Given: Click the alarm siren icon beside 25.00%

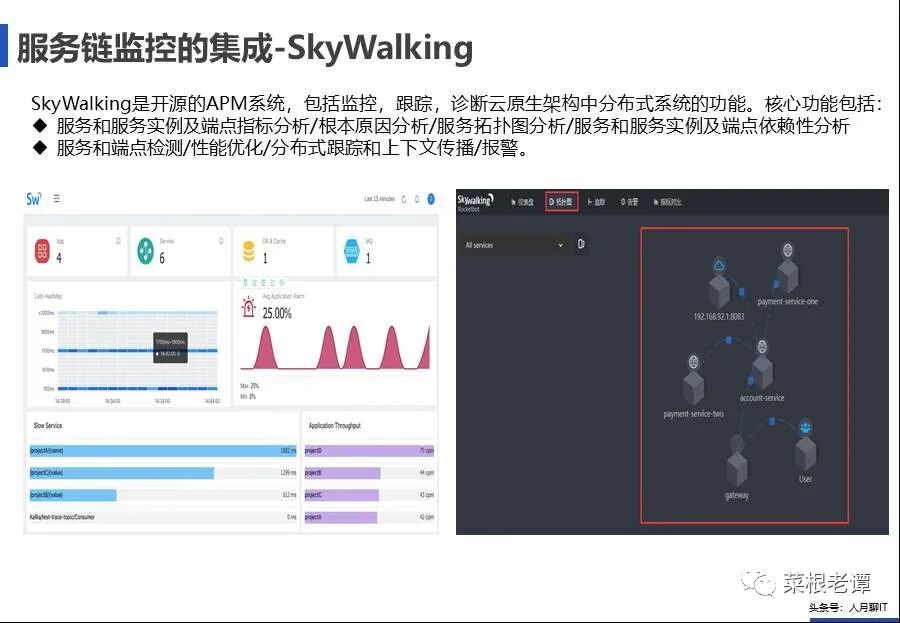Looking at the screenshot, I should (x=249, y=307).
